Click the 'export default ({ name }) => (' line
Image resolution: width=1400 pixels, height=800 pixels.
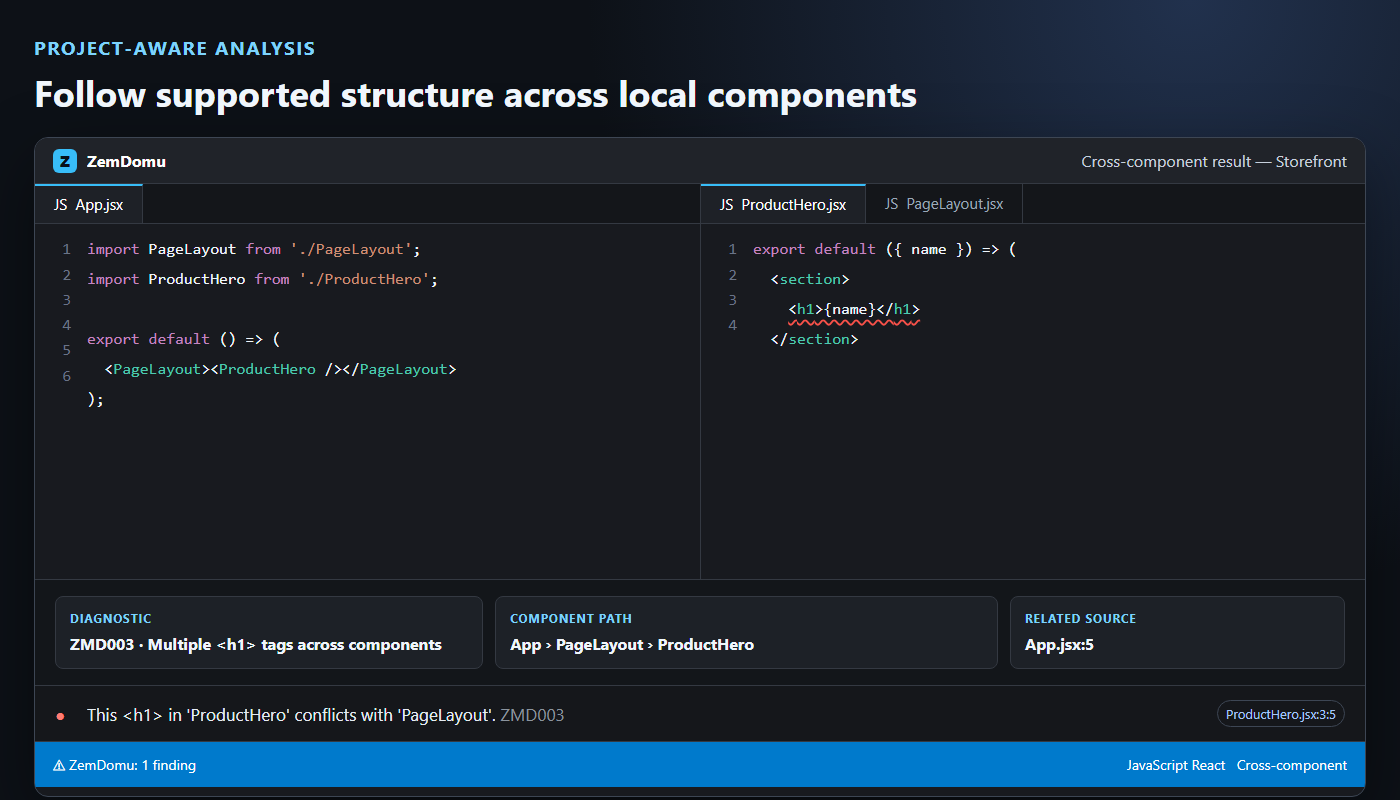885,249
